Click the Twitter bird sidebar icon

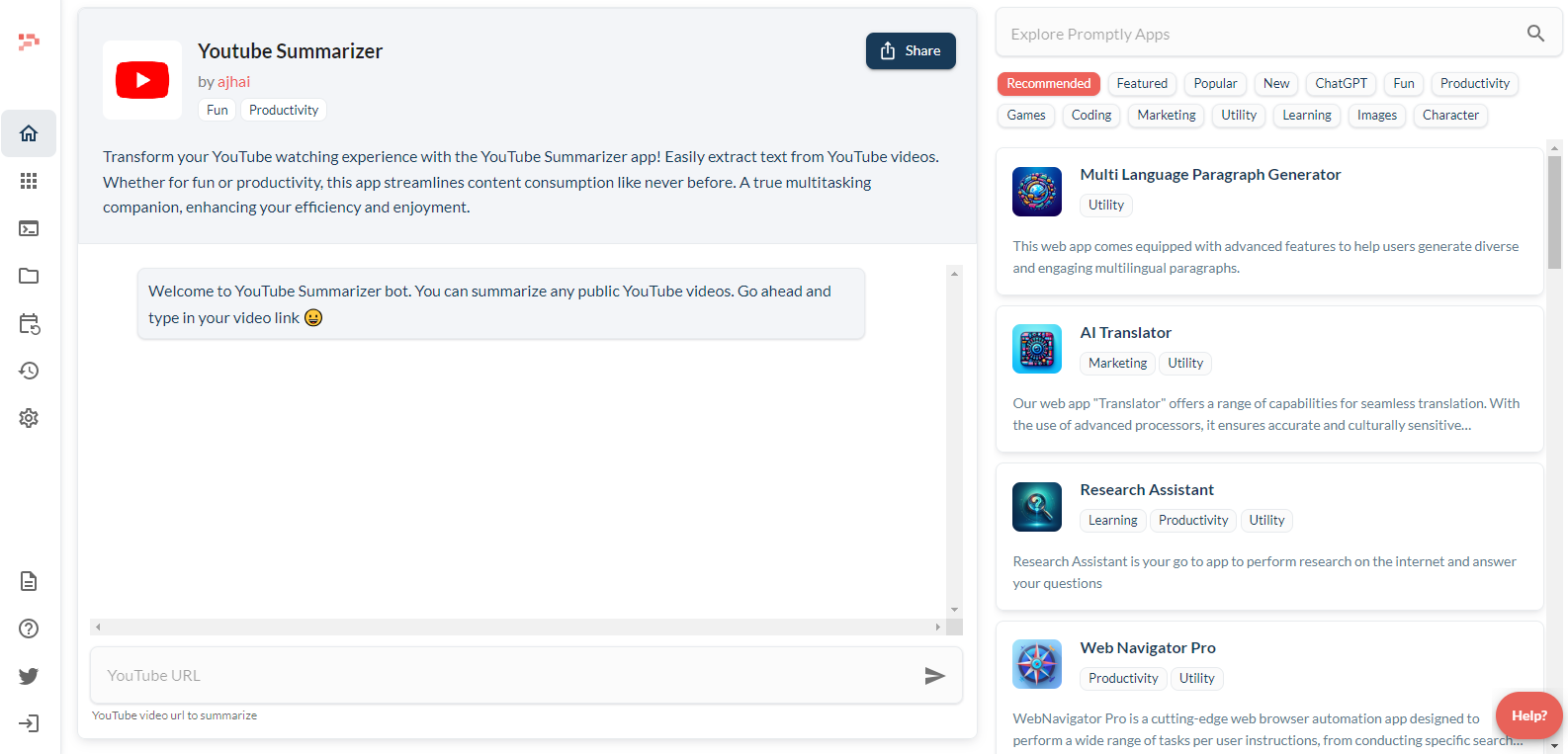tap(29, 676)
